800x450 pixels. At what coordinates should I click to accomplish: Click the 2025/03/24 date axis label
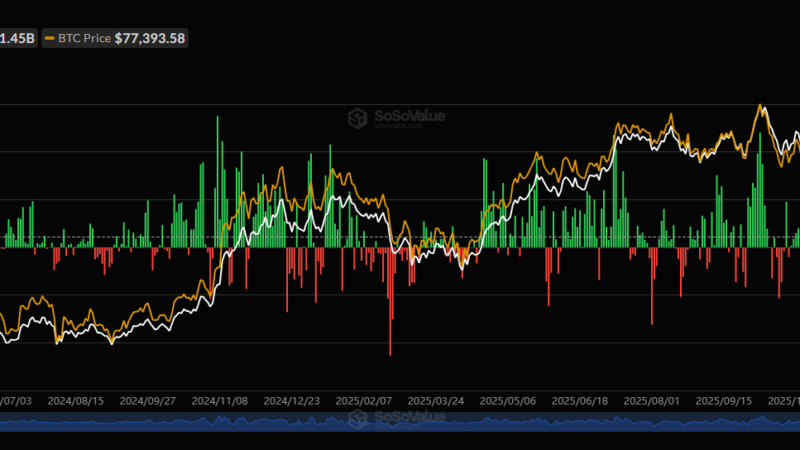click(x=436, y=401)
